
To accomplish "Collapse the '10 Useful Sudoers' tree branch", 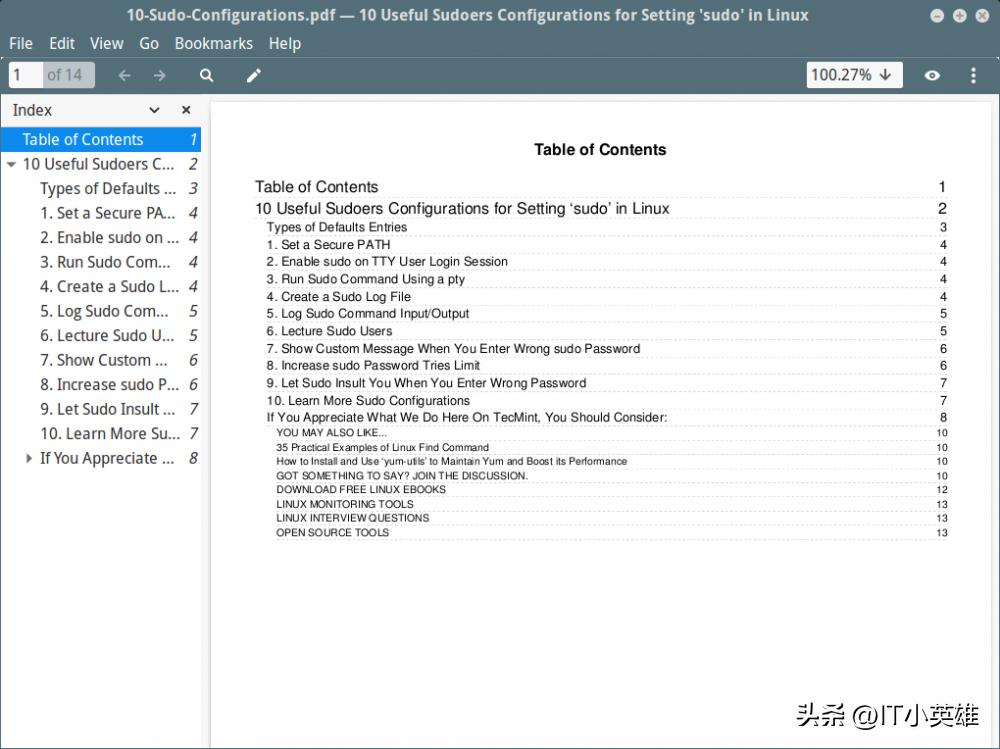I will (11, 164).
